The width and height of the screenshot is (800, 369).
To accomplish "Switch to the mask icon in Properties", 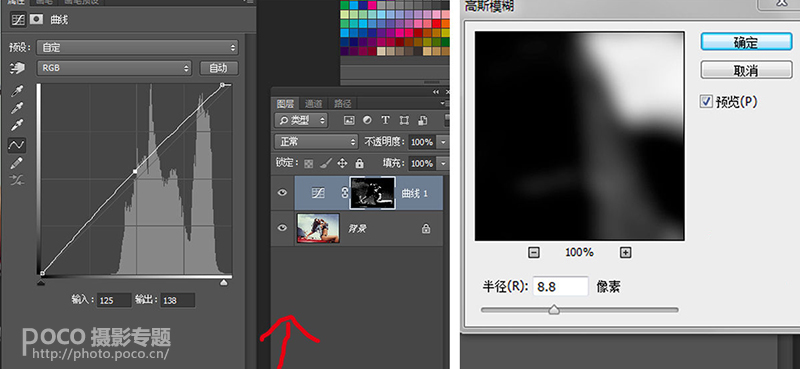I will point(36,19).
